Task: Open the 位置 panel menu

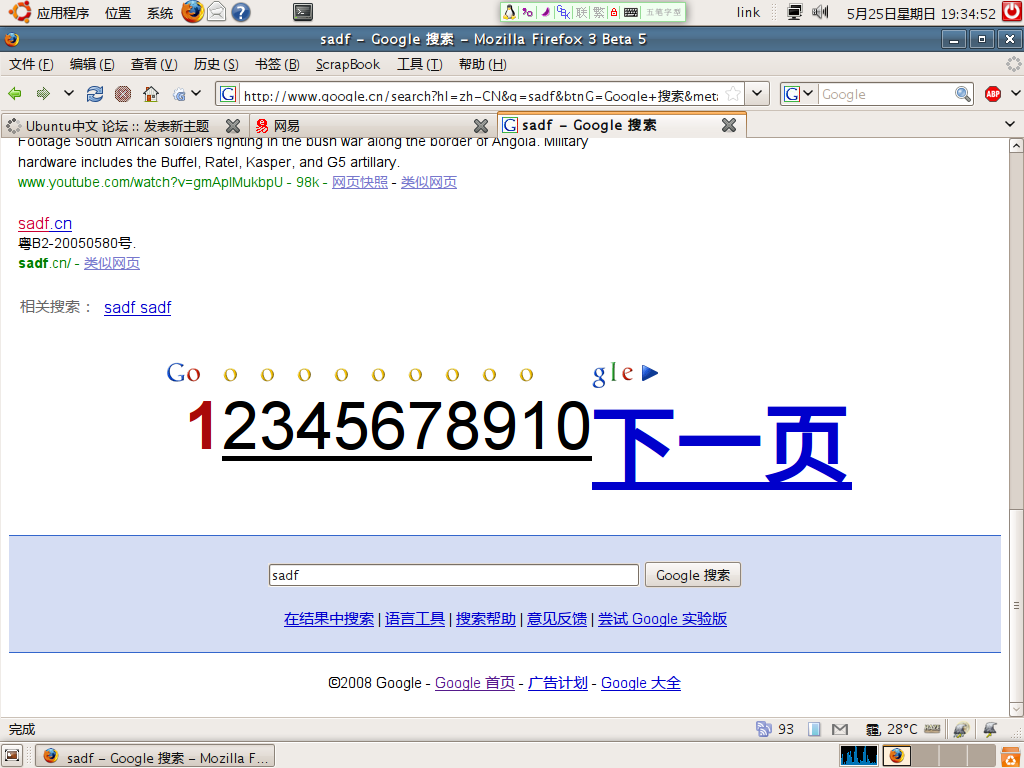Action: (x=118, y=12)
